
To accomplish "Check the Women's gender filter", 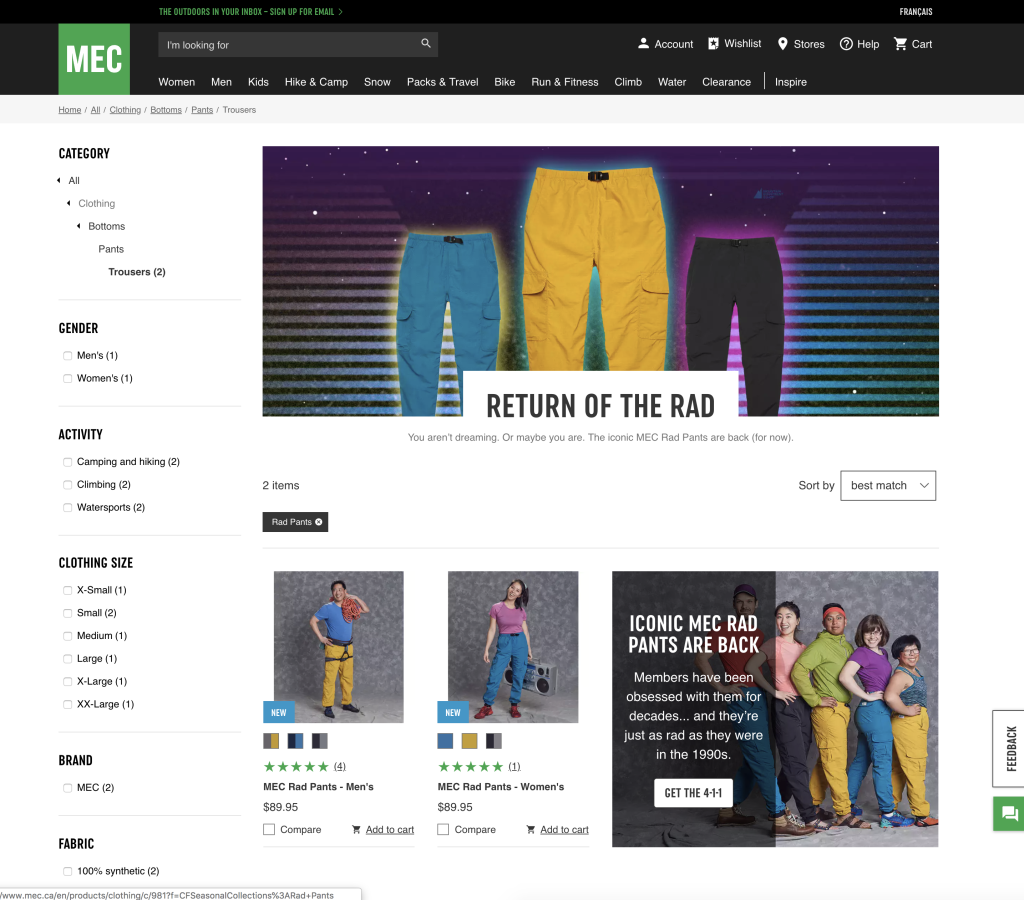I will coord(67,378).
